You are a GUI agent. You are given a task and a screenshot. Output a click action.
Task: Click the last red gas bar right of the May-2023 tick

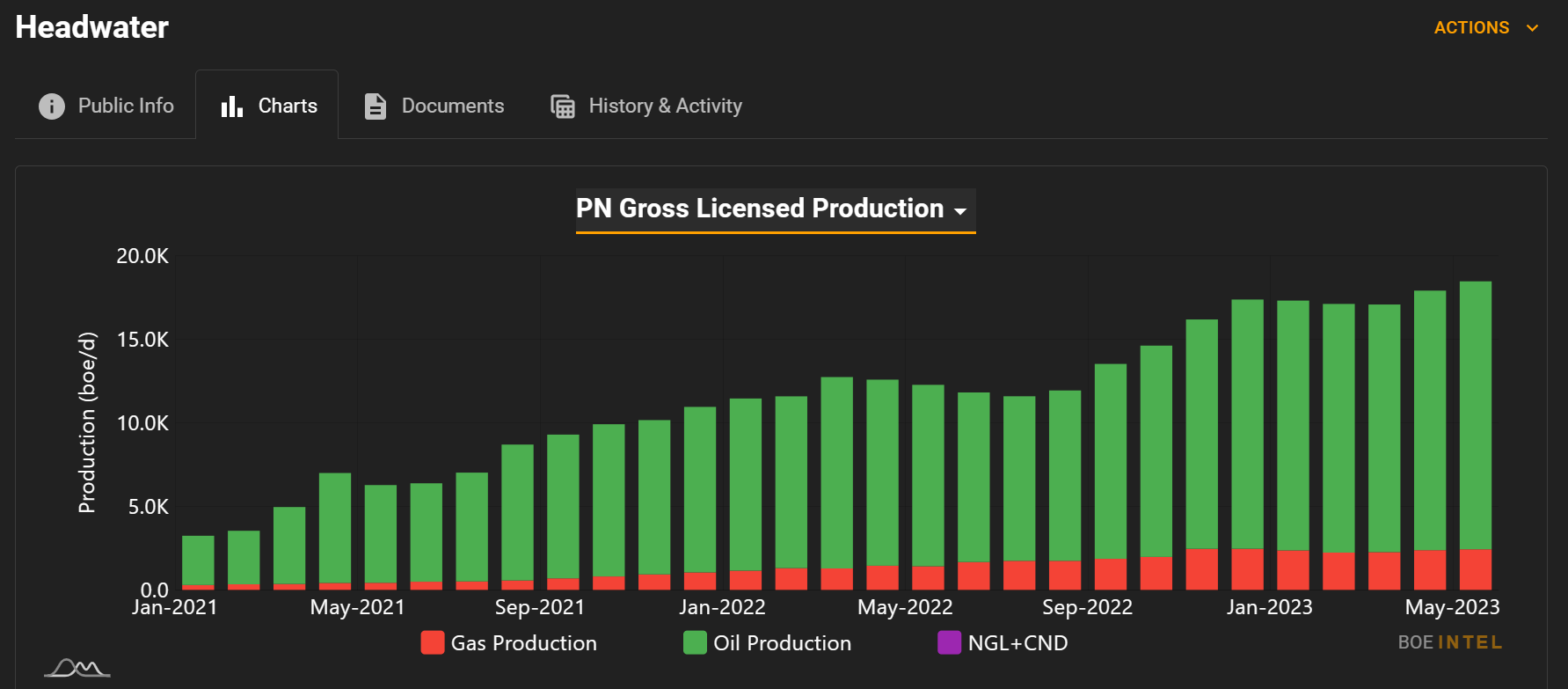coord(1475,569)
